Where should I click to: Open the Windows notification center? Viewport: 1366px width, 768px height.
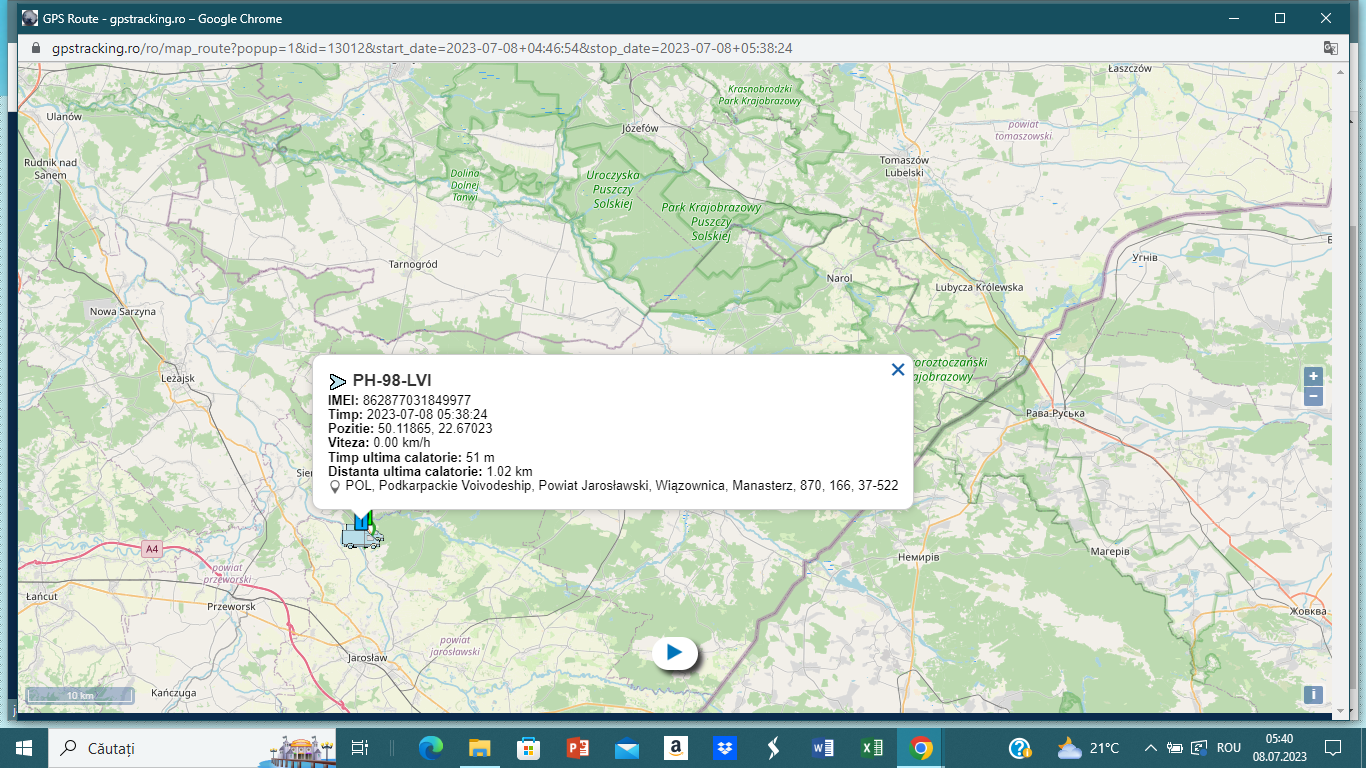coord(1332,748)
